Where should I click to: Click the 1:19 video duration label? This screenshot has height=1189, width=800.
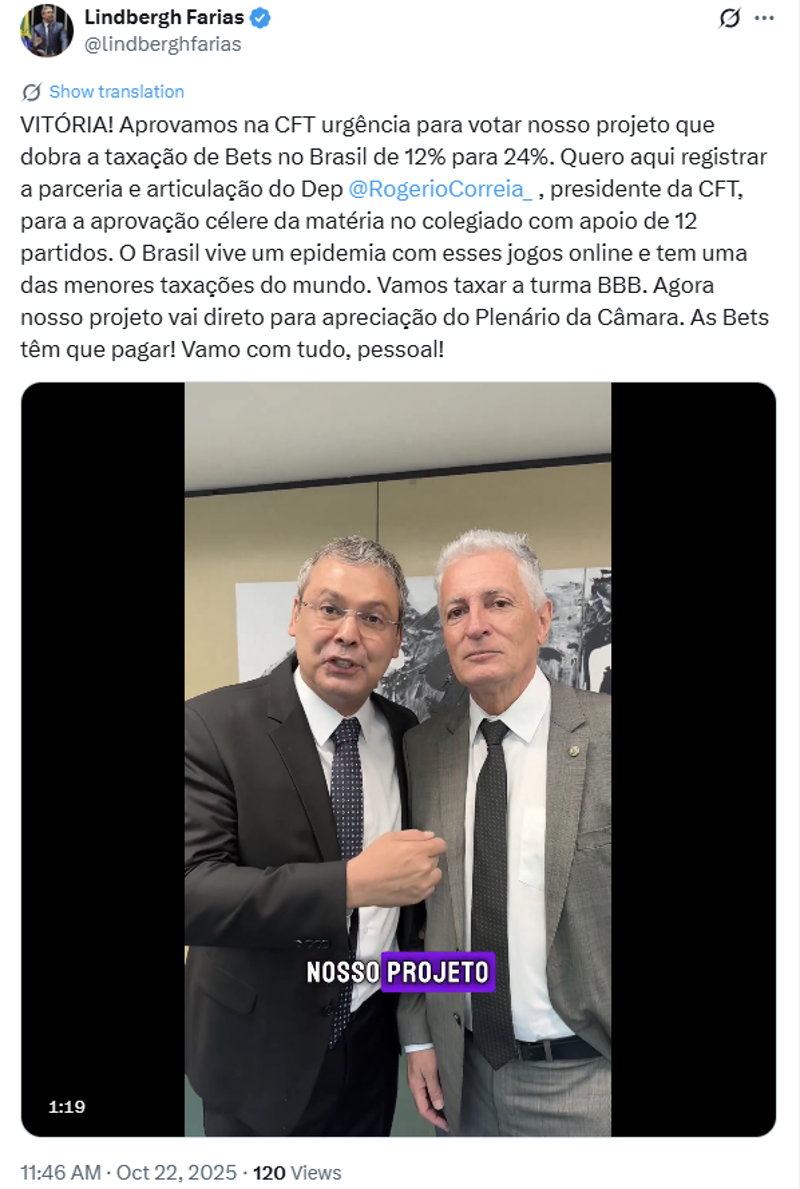pyautogui.click(x=67, y=1107)
